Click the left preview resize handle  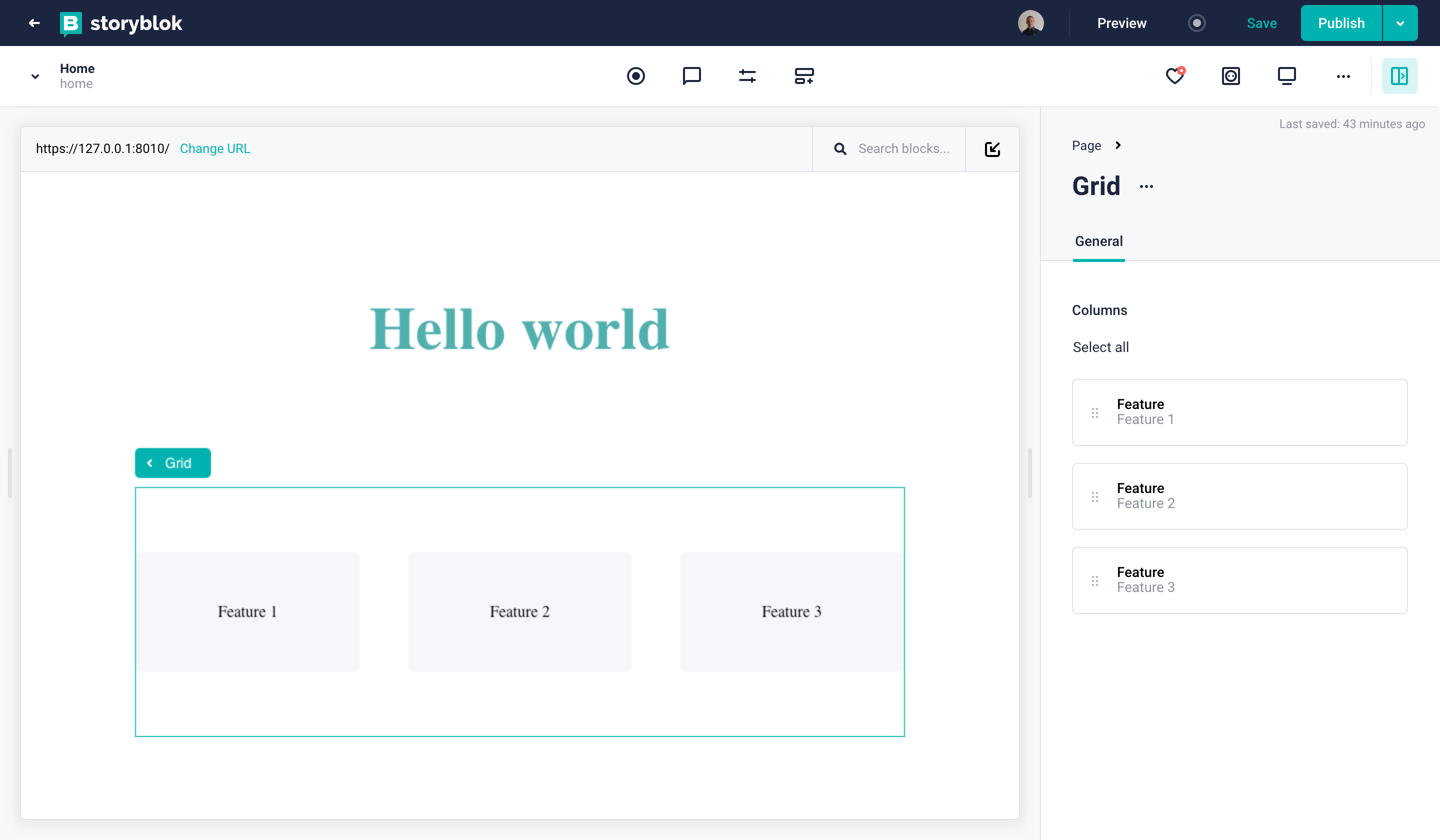[9, 473]
